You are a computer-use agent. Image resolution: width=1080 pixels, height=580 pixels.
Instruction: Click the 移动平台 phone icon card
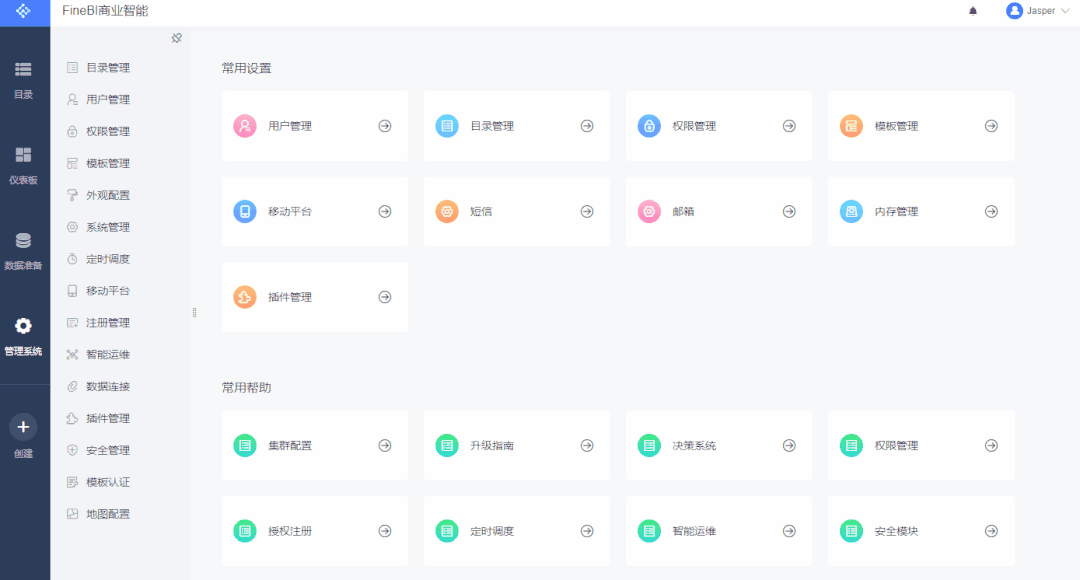[x=314, y=211]
